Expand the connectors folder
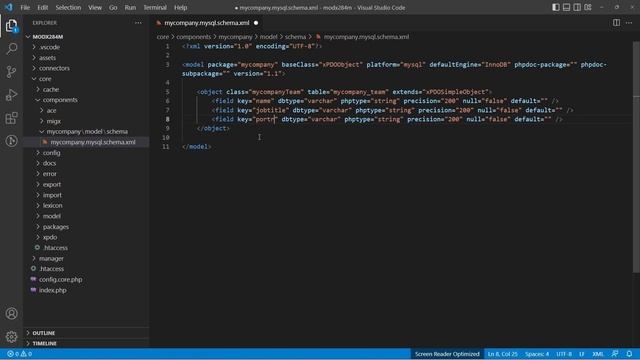The width and height of the screenshot is (640, 360). (54, 68)
